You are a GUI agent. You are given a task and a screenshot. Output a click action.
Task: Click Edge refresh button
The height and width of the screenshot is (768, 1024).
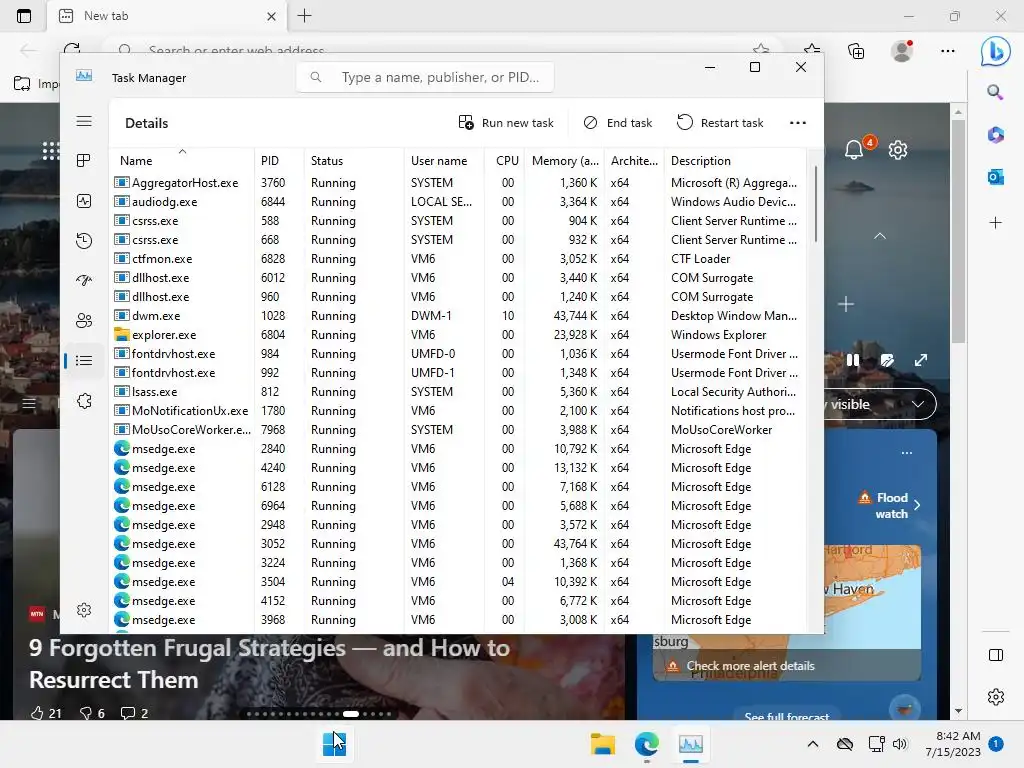(72, 50)
